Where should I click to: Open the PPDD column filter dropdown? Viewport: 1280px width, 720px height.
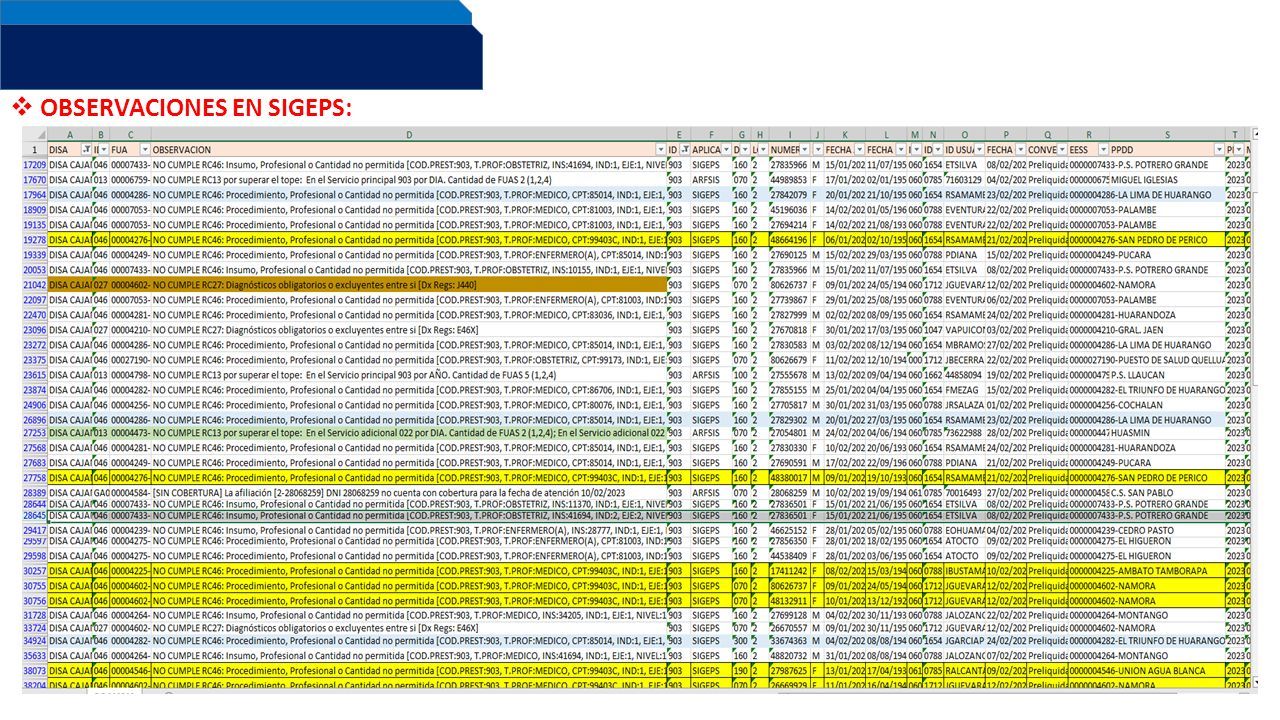click(1219, 149)
